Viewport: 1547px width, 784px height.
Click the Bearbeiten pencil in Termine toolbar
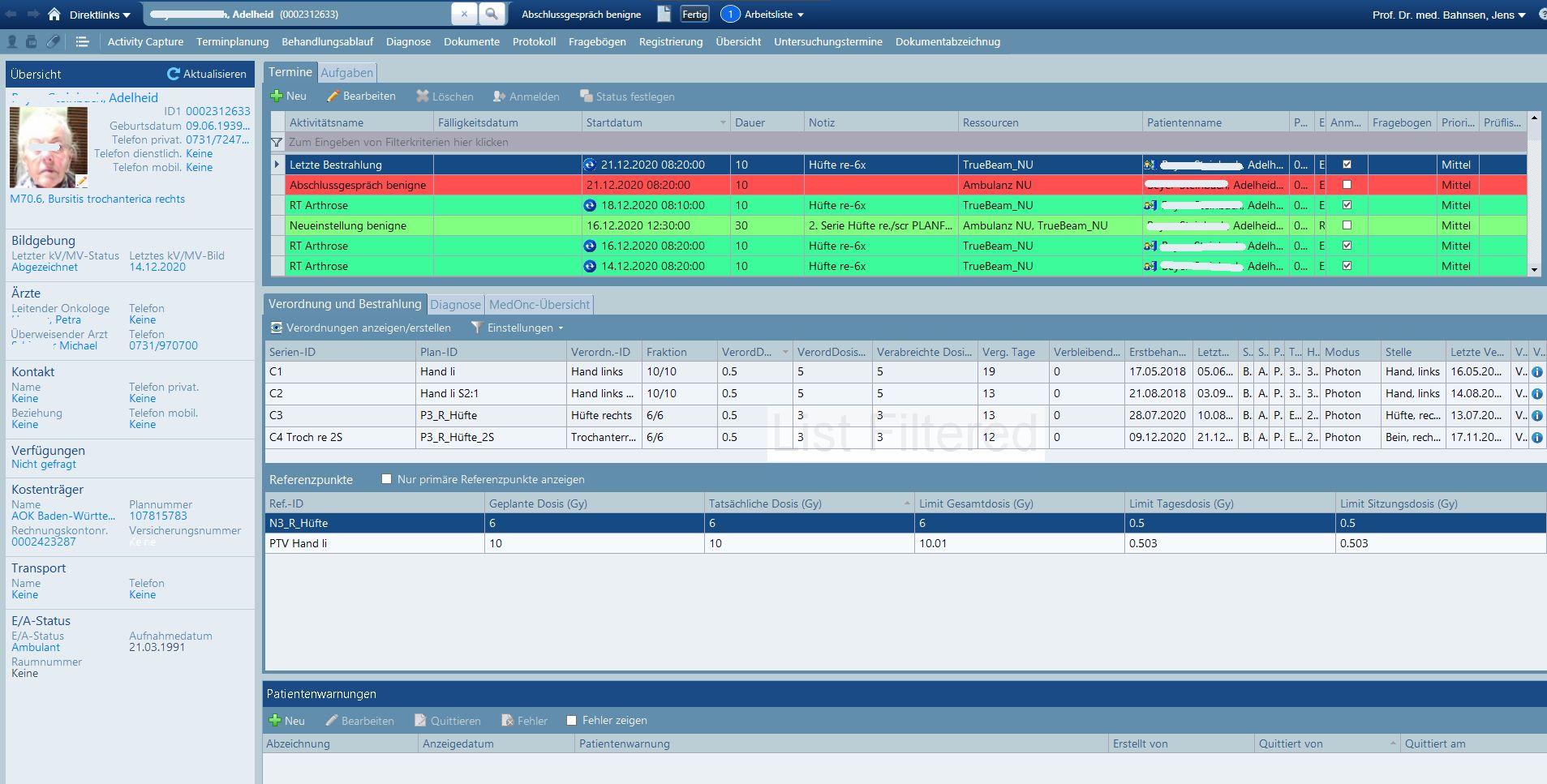[x=333, y=96]
